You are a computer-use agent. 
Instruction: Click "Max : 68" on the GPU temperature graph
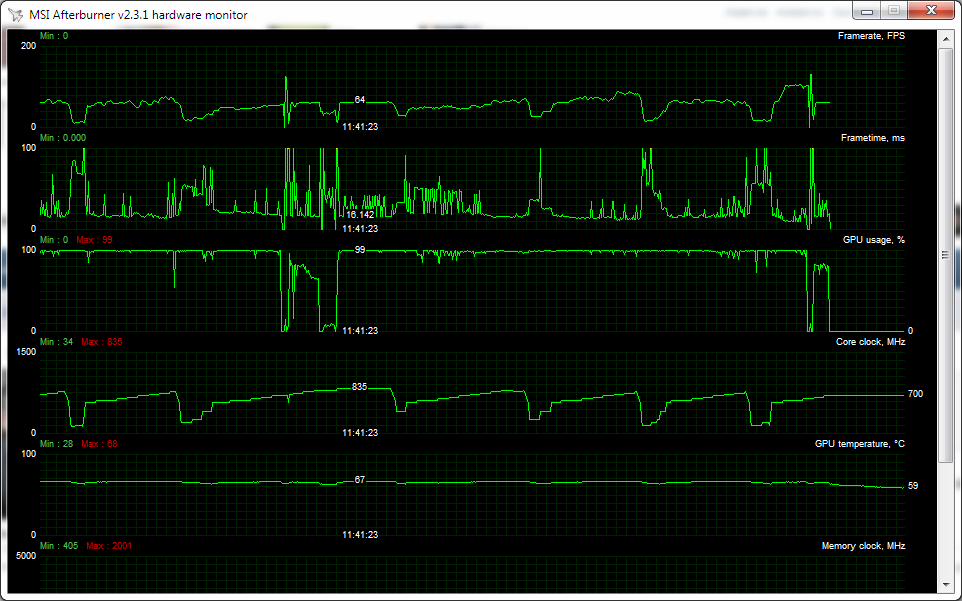99,443
